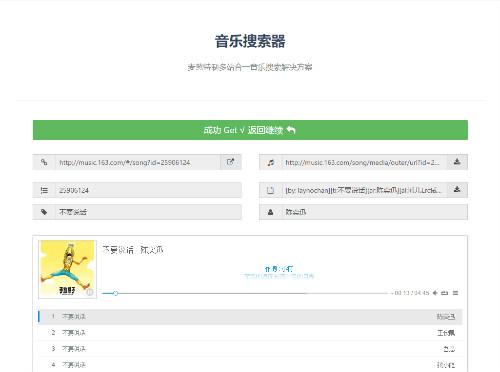
Task: Select playlist track number 3
Action: (x=250, y=349)
